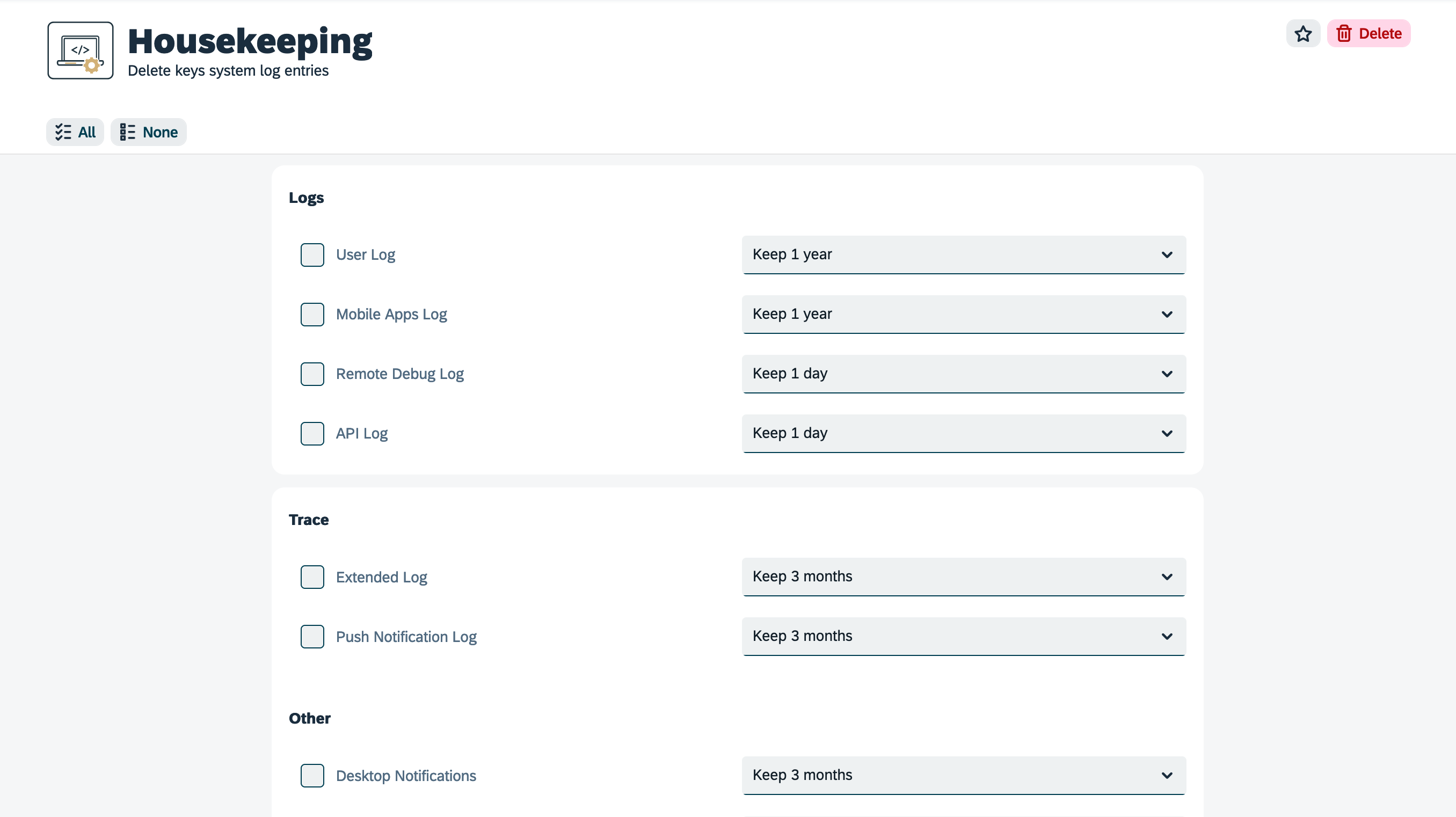Image resolution: width=1456 pixels, height=817 pixels.
Task: Enable the User Log checkbox
Action: 312,255
